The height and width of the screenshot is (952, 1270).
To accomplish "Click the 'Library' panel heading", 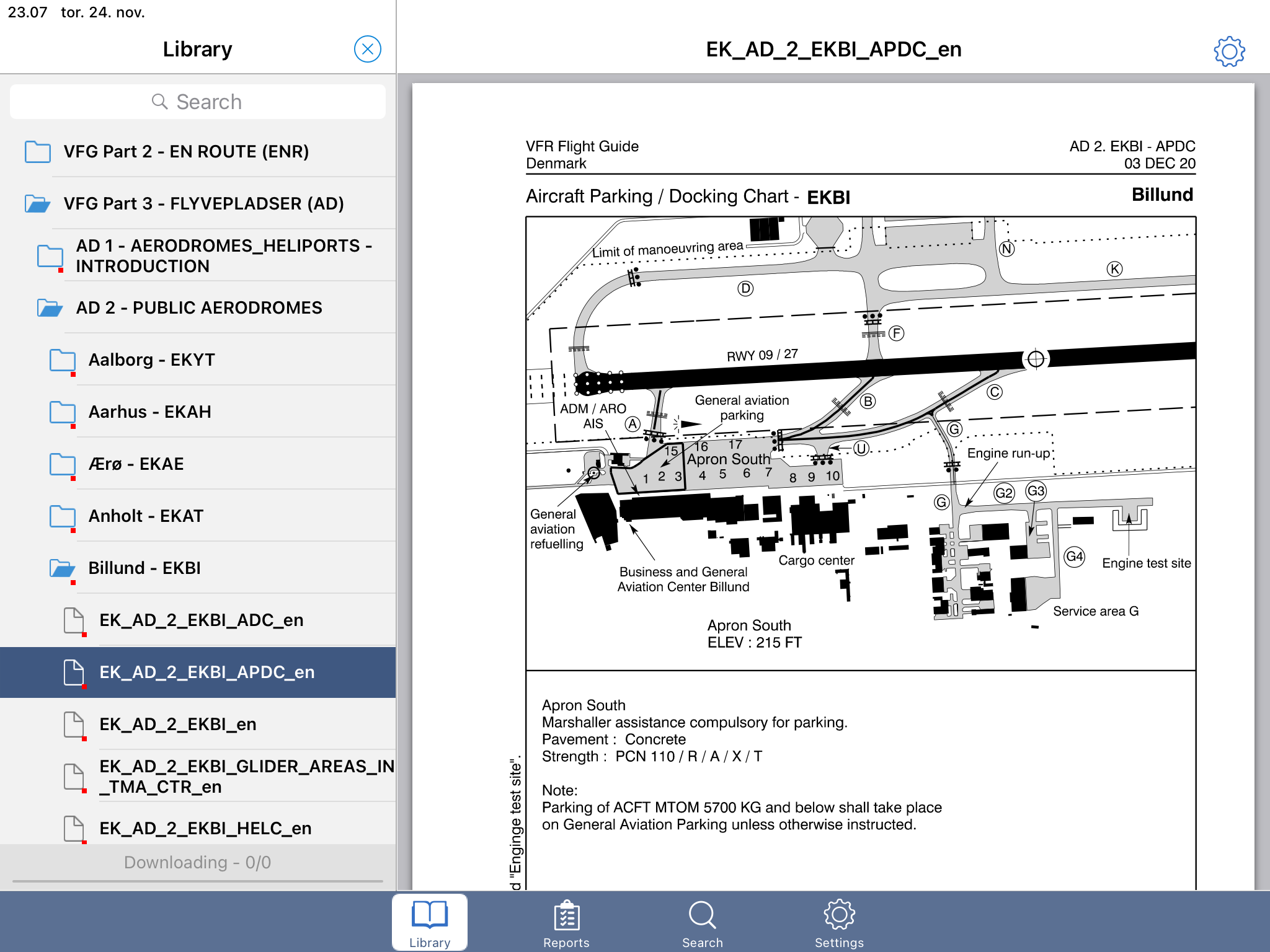I will tap(198, 49).
